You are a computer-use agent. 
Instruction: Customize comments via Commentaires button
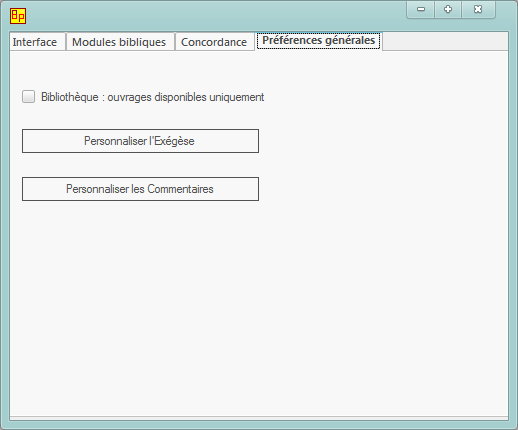point(140,189)
